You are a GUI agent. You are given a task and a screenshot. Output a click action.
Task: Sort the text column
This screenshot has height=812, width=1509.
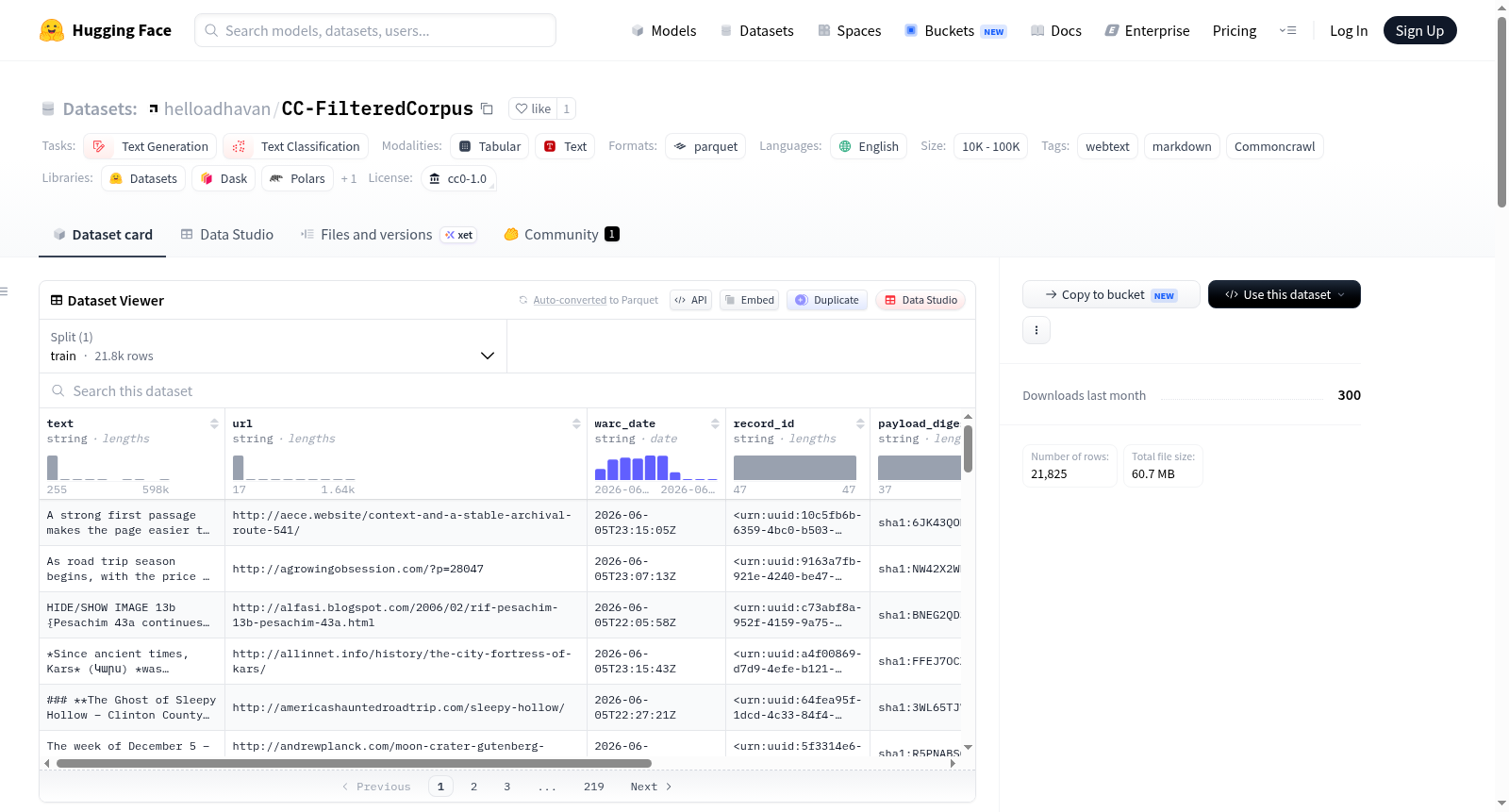coord(214,423)
